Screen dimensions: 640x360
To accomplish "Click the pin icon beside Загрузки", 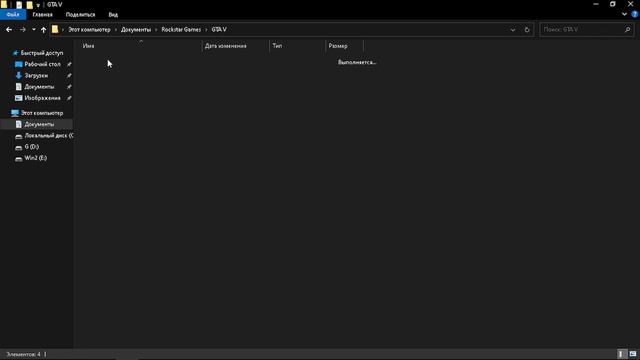I will click(x=69, y=76).
